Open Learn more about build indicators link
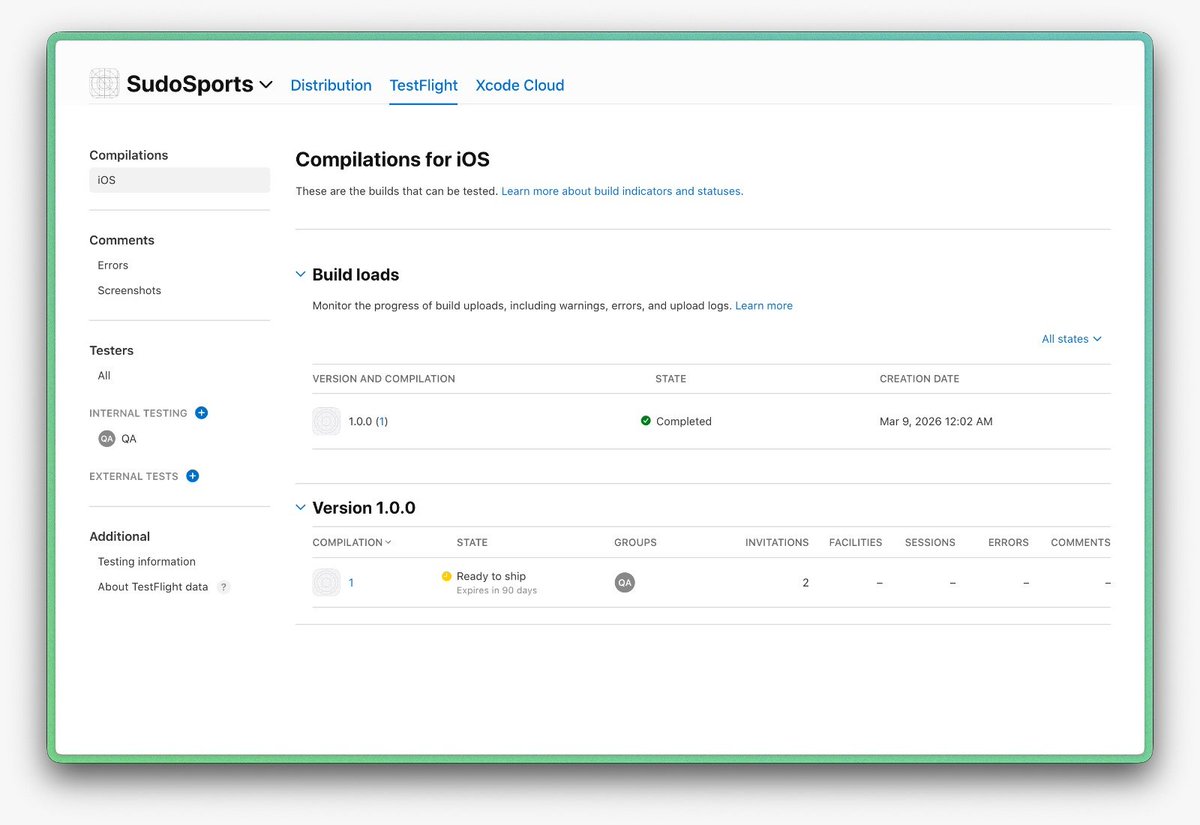1200x825 pixels. coord(622,191)
